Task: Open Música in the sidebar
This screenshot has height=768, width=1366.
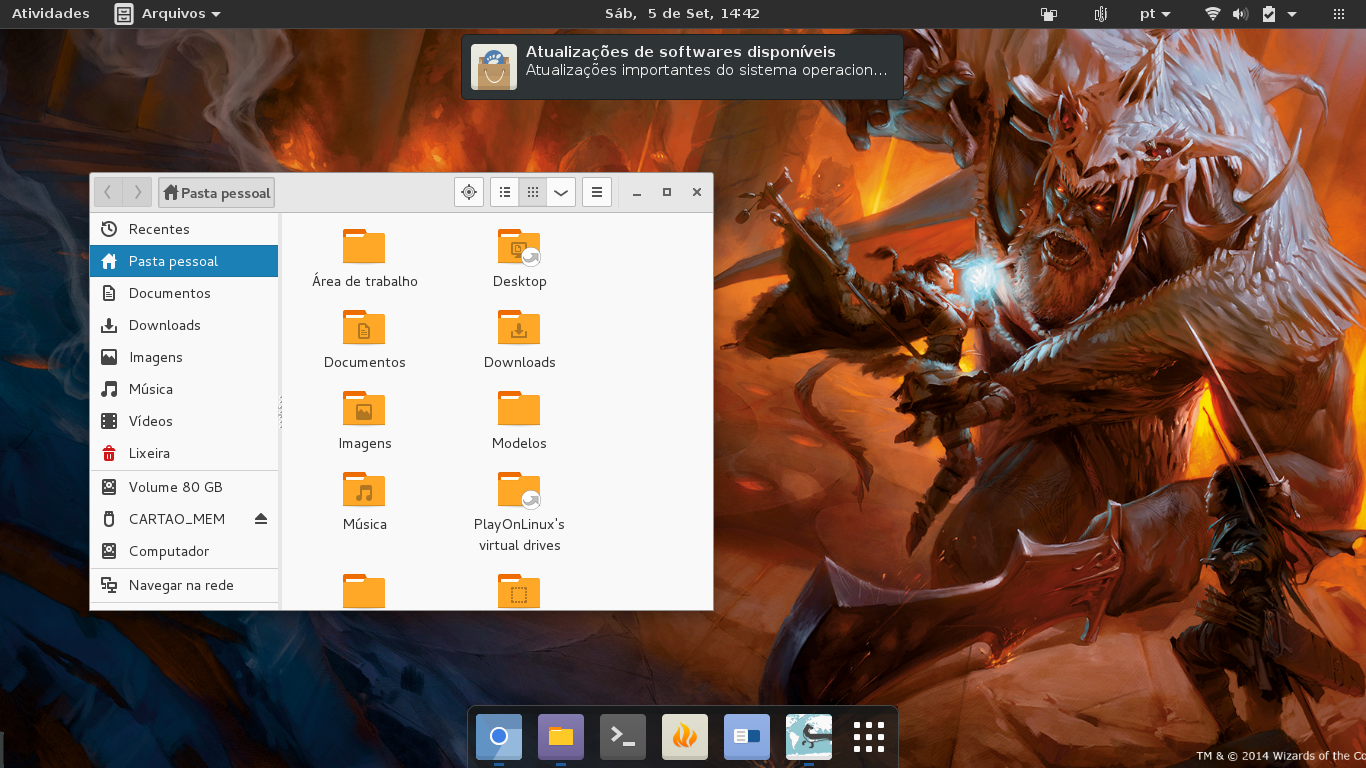Action: pyautogui.click(x=184, y=389)
